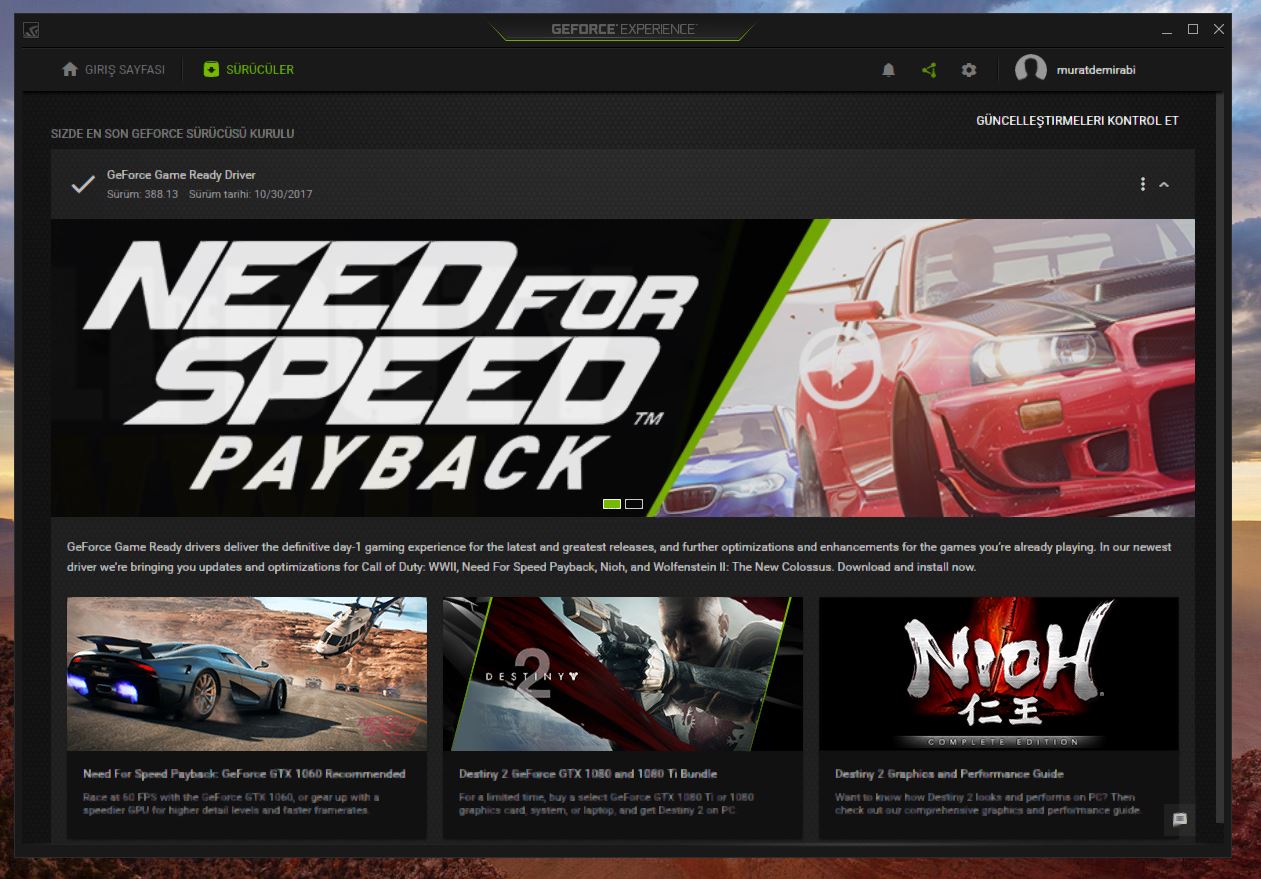Click the GeForce Game Ready Driver title
Image resolution: width=1261 pixels, height=879 pixels.
pyautogui.click(x=181, y=175)
